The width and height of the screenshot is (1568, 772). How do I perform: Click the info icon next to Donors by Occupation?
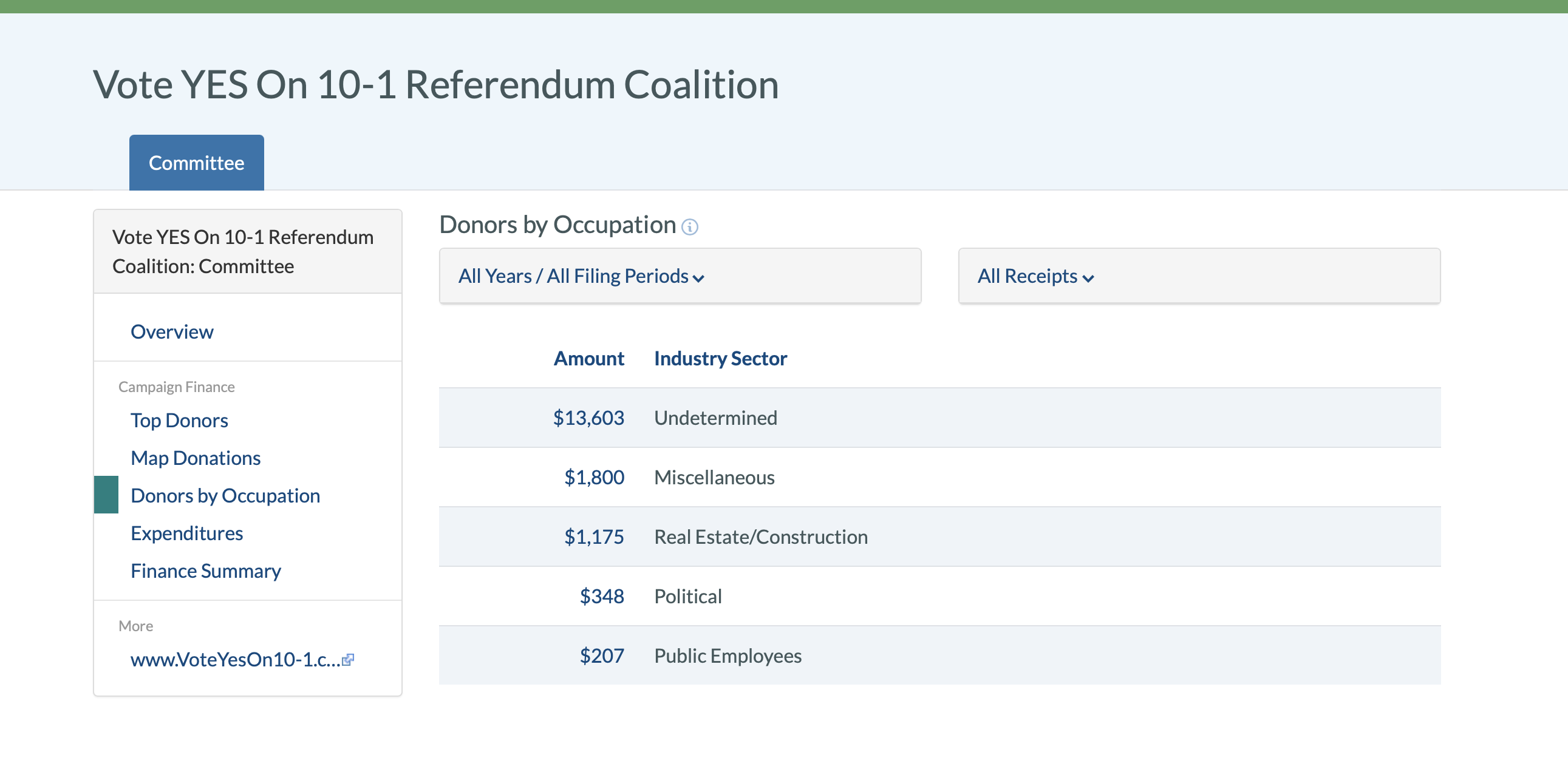pos(690,226)
